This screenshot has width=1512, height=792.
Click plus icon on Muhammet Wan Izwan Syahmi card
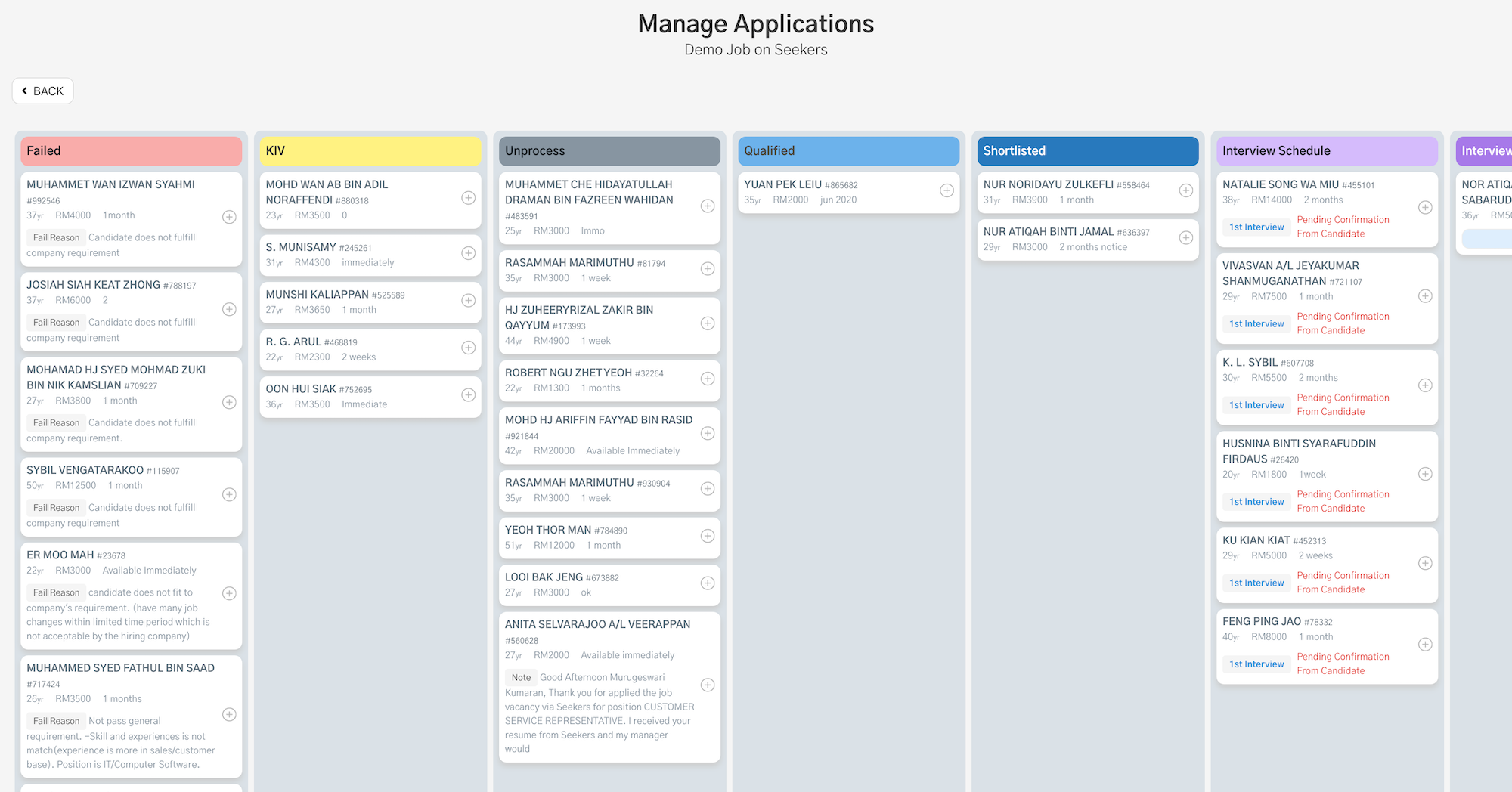point(229,217)
